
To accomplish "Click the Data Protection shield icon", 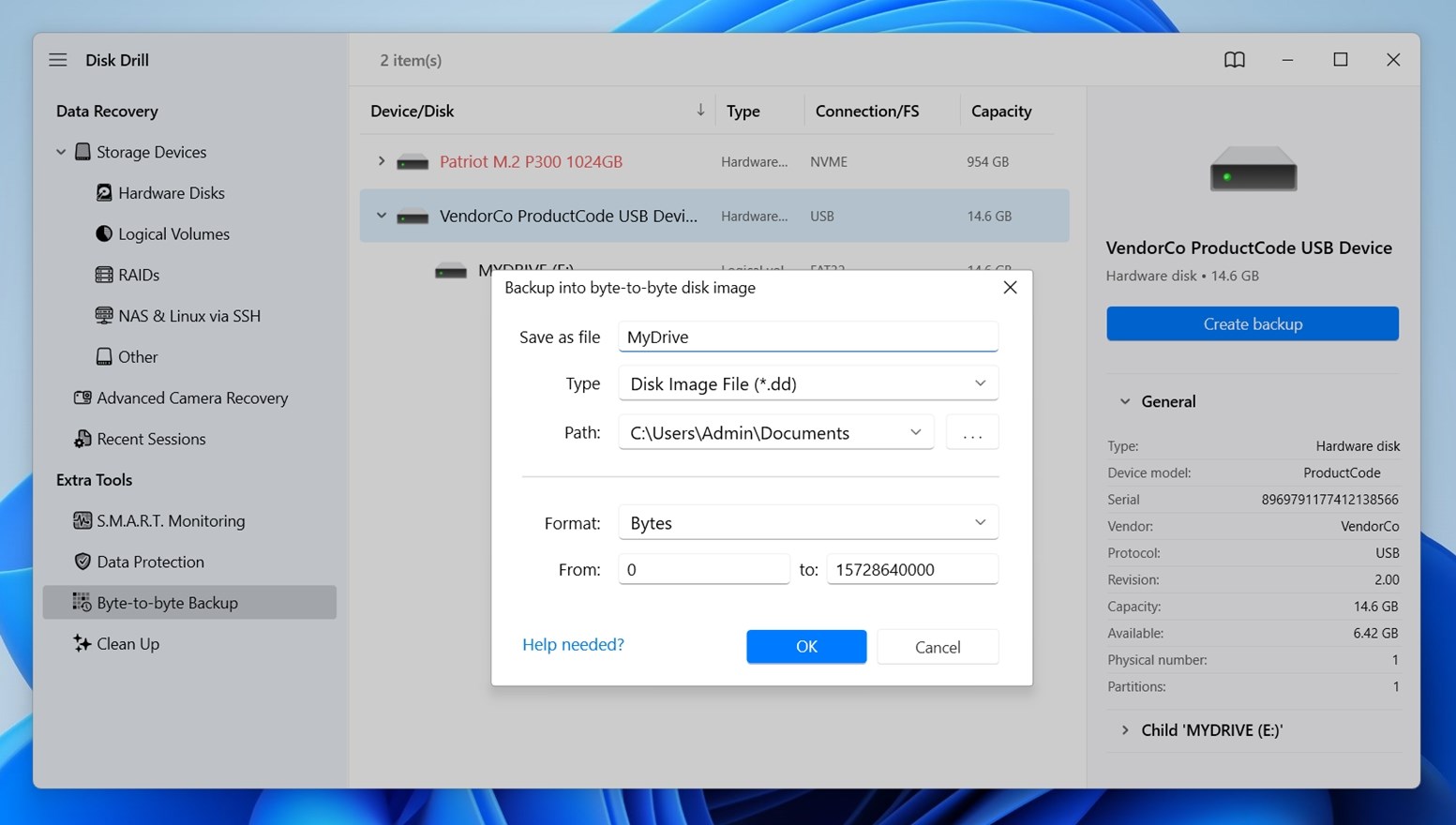I will pos(83,562).
